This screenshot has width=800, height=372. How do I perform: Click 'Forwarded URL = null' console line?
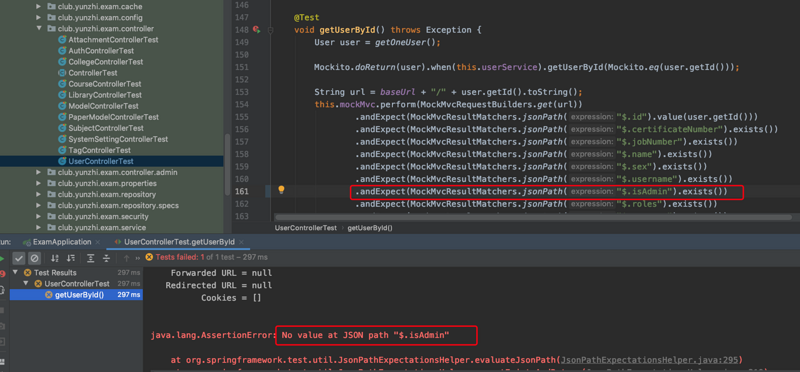coord(221,273)
